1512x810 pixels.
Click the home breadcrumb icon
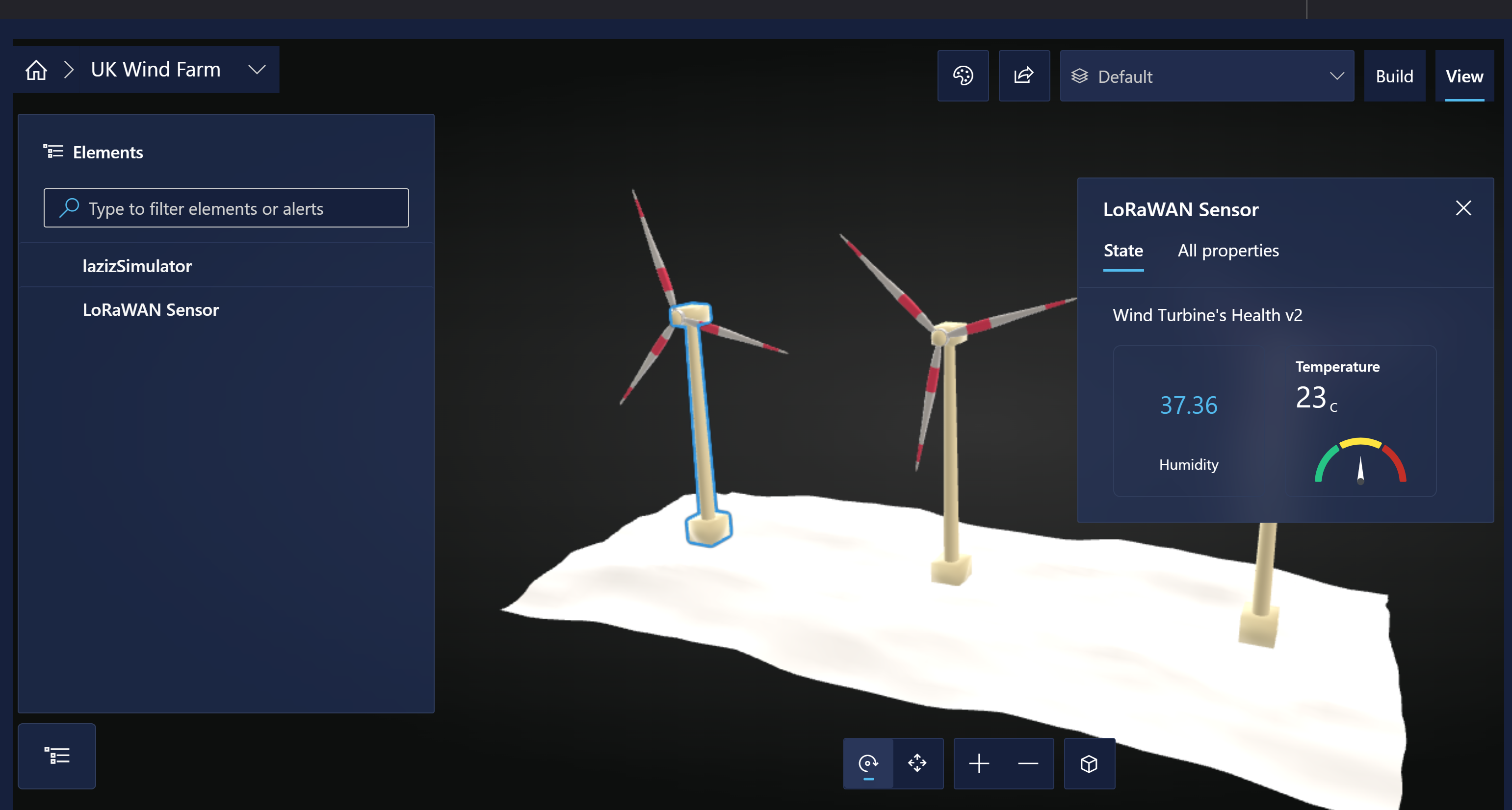click(x=36, y=70)
